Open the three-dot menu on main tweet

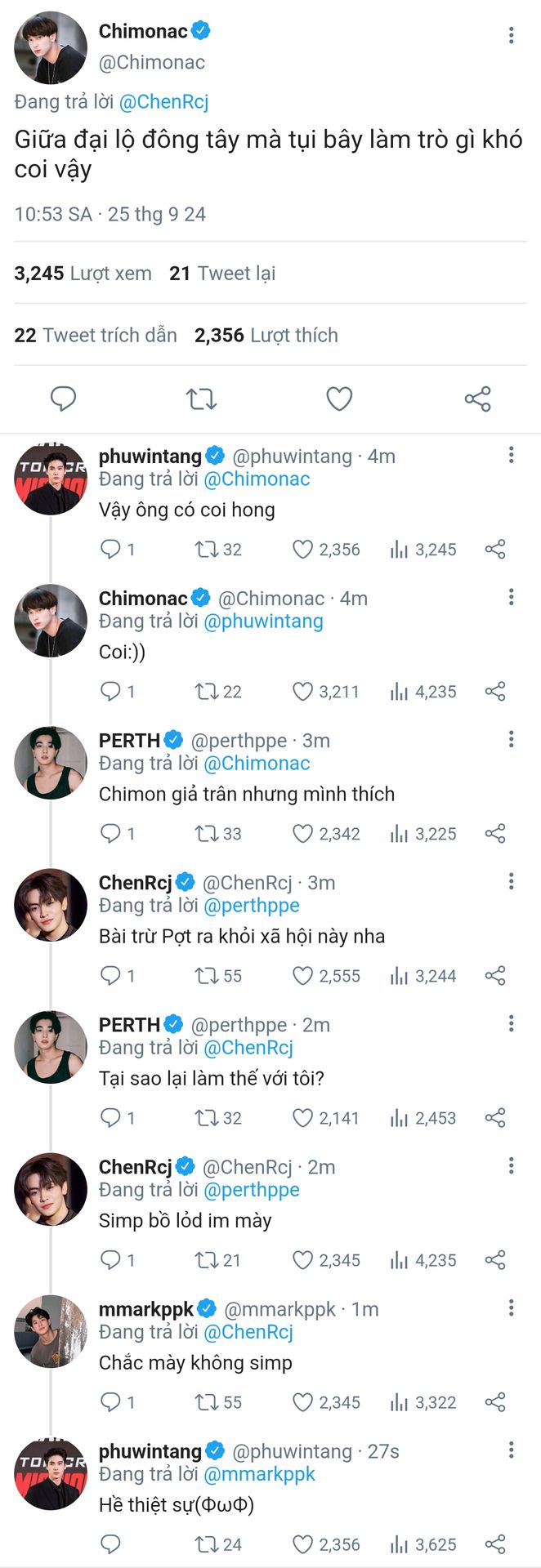[511, 35]
